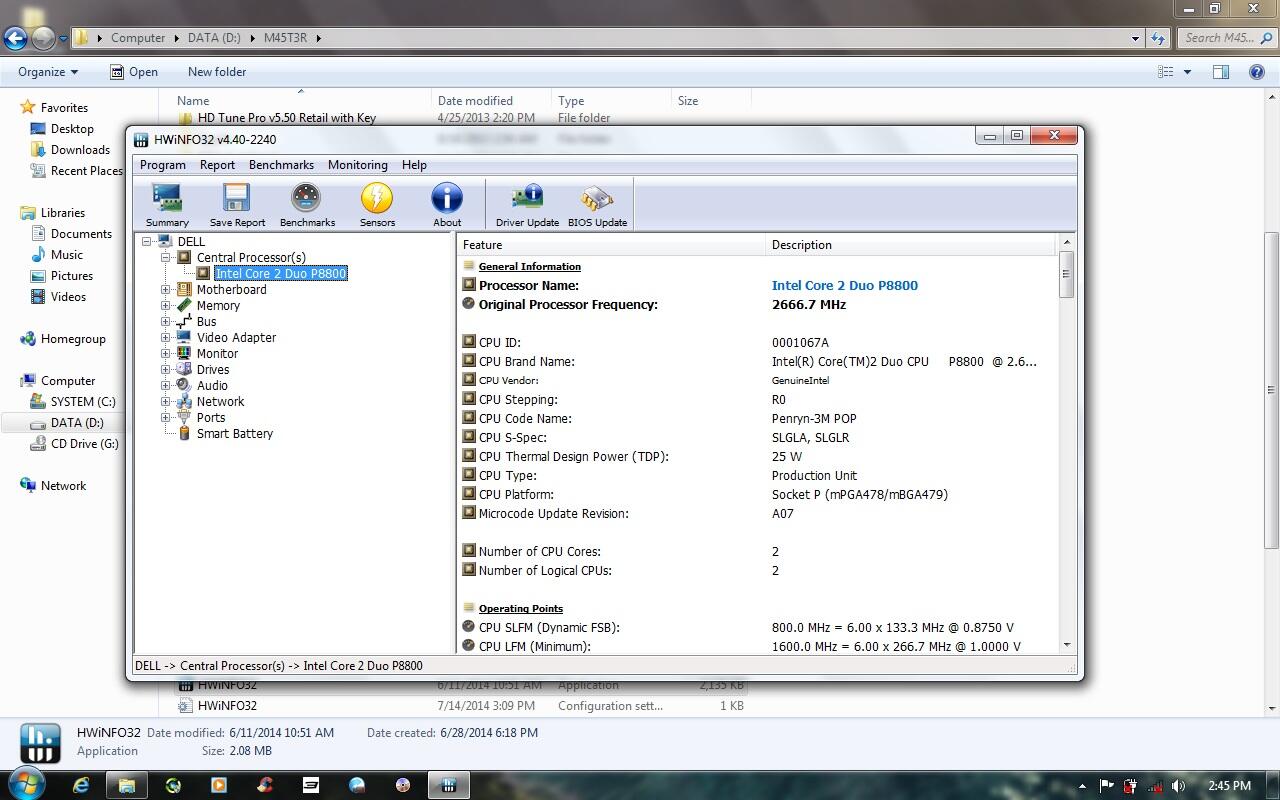Image resolution: width=1280 pixels, height=800 pixels.
Task: Click the volume icon in system tray
Action: coord(1178,786)
